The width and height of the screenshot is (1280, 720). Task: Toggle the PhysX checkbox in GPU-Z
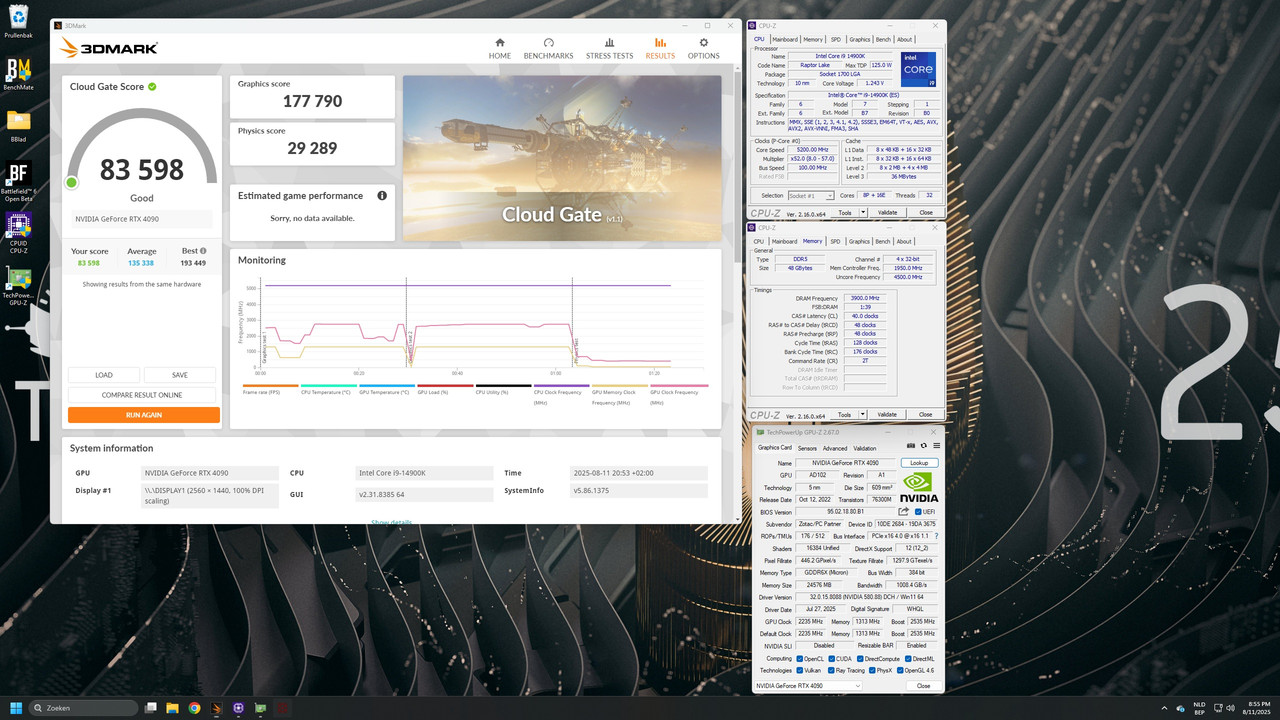point(872,670)
